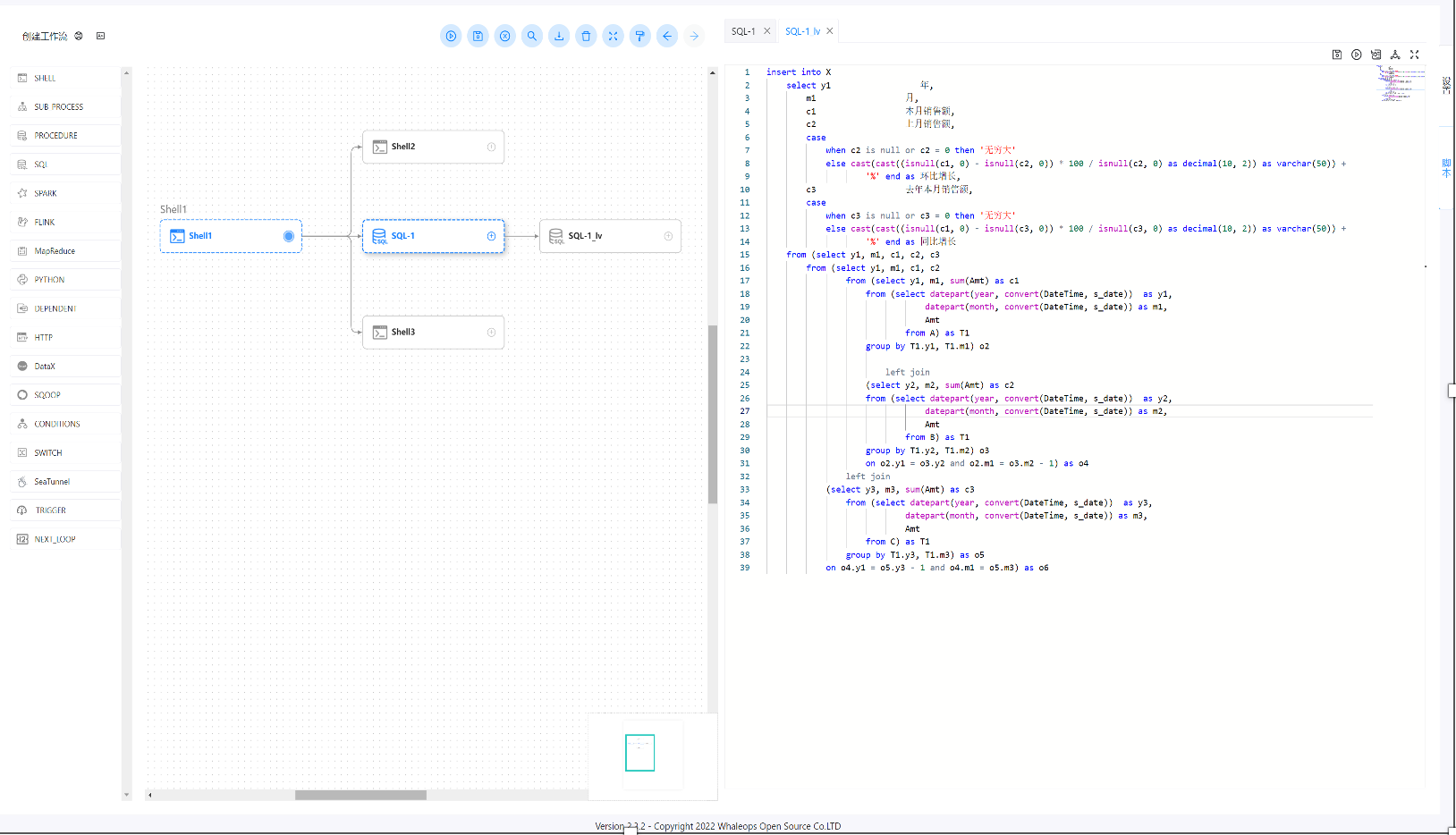Select the Shell2 node
Screen dimensions: 1456x835
pyautogui.click(x=434, y=147)
